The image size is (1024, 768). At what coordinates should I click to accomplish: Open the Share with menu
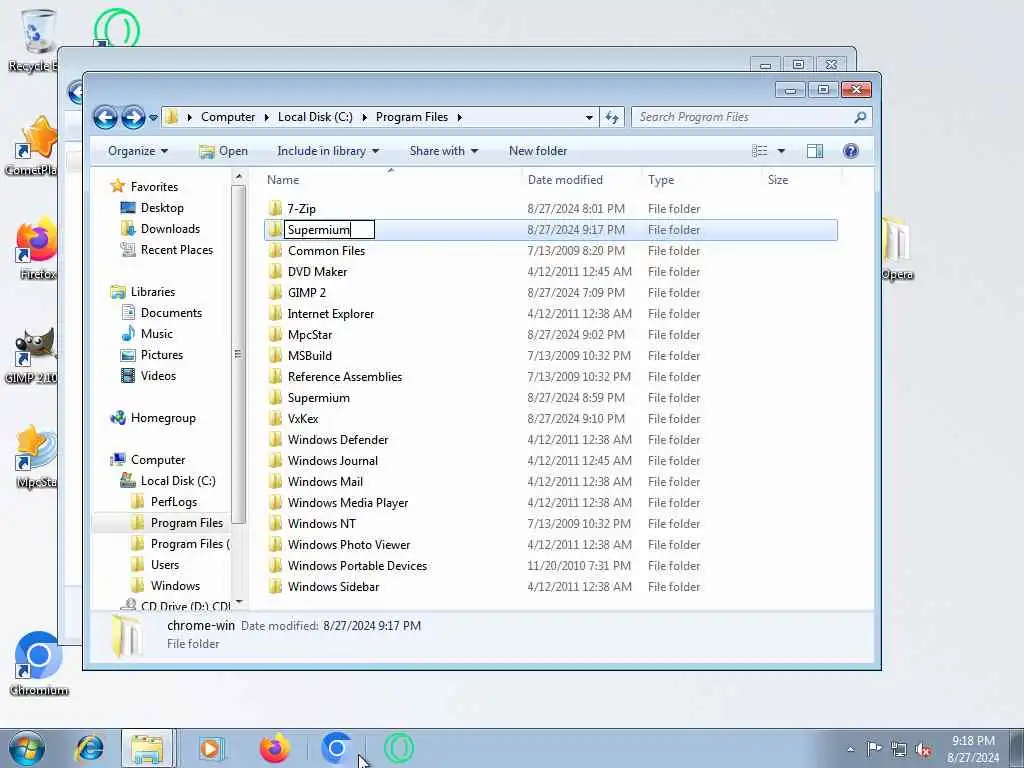coord(443,152)
